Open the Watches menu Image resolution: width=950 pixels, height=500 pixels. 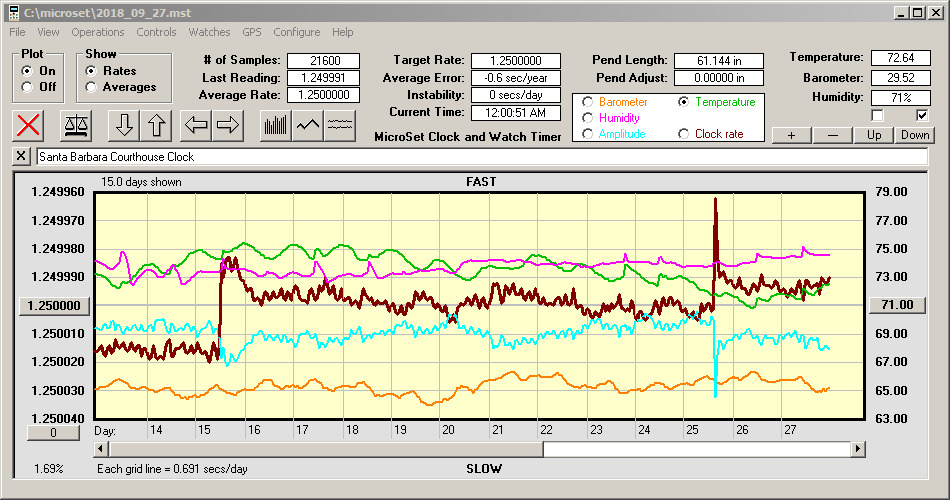pos(209,32)
